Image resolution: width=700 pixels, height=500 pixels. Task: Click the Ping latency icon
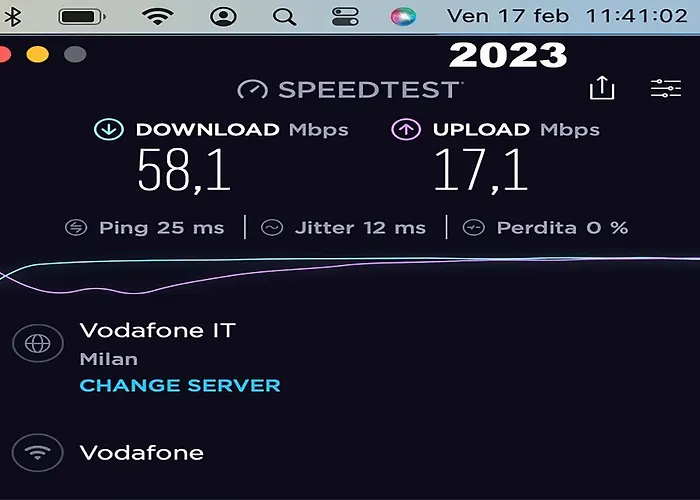click(76, 228)
